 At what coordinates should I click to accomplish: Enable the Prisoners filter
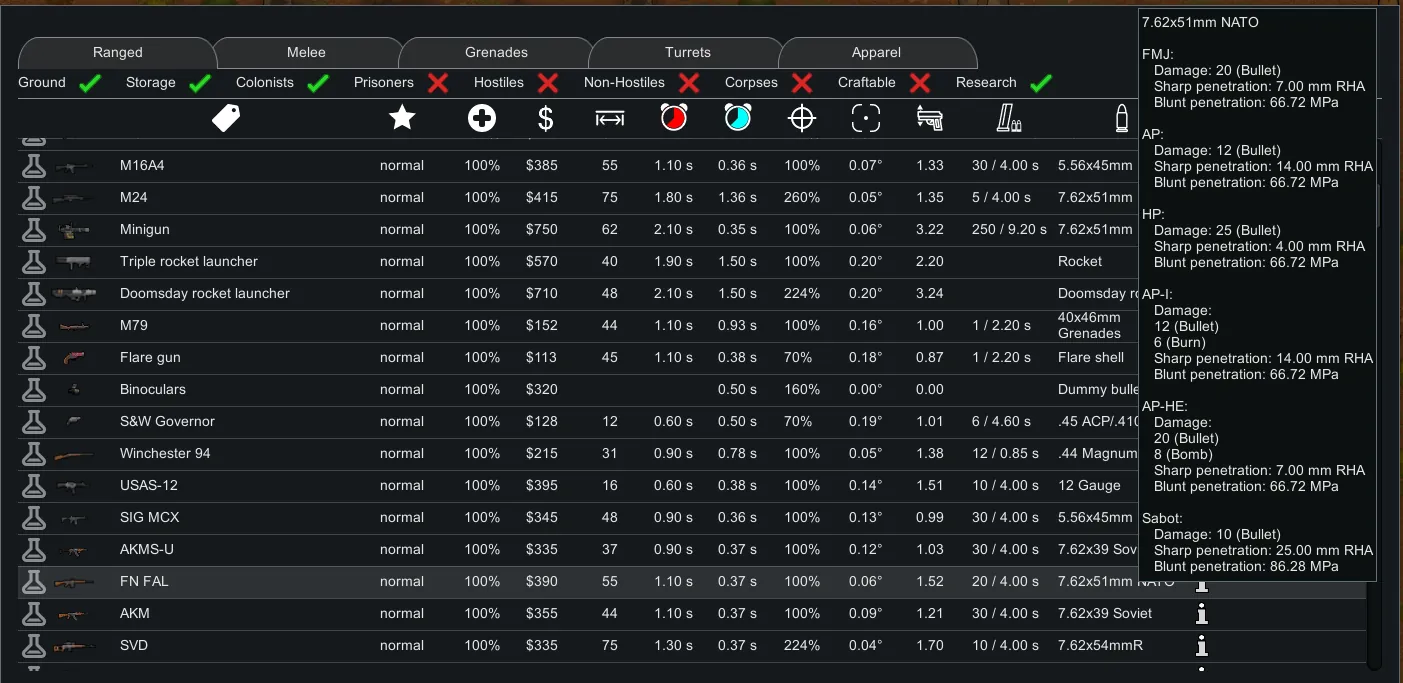click(x=437, y=83)
